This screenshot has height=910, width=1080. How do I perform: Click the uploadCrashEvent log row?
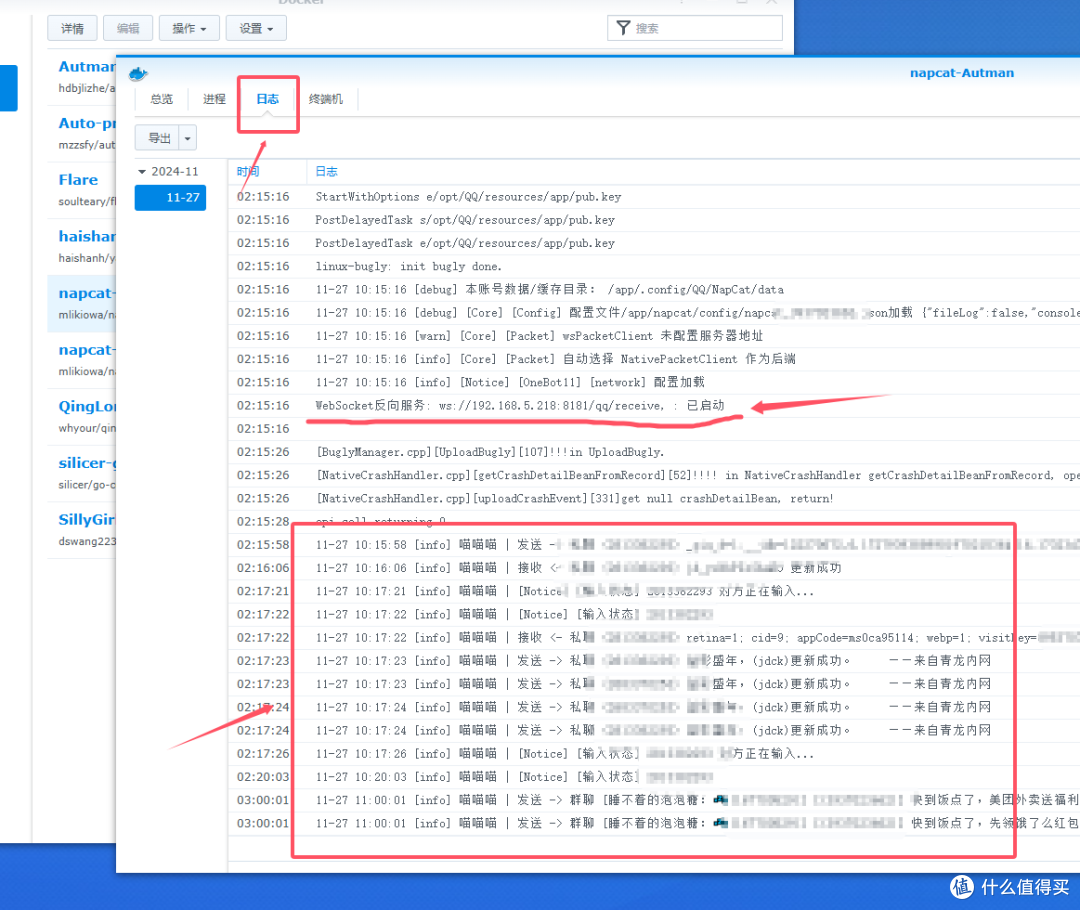(x=654, y=499)
